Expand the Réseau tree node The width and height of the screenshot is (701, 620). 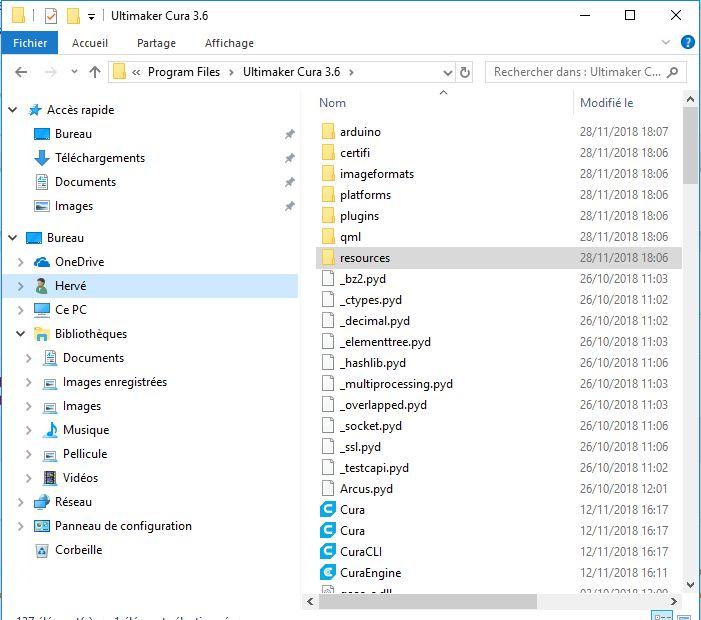click(x=21, y=502)
